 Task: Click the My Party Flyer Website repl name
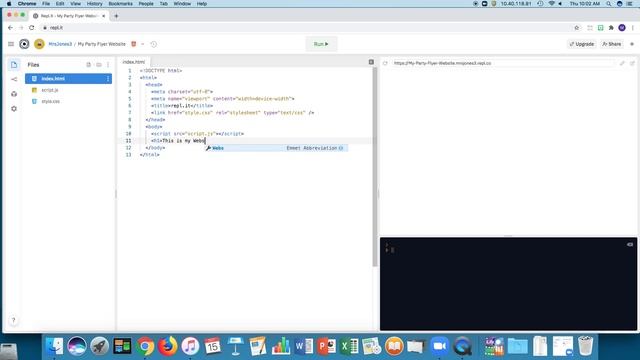coord(102,44)
